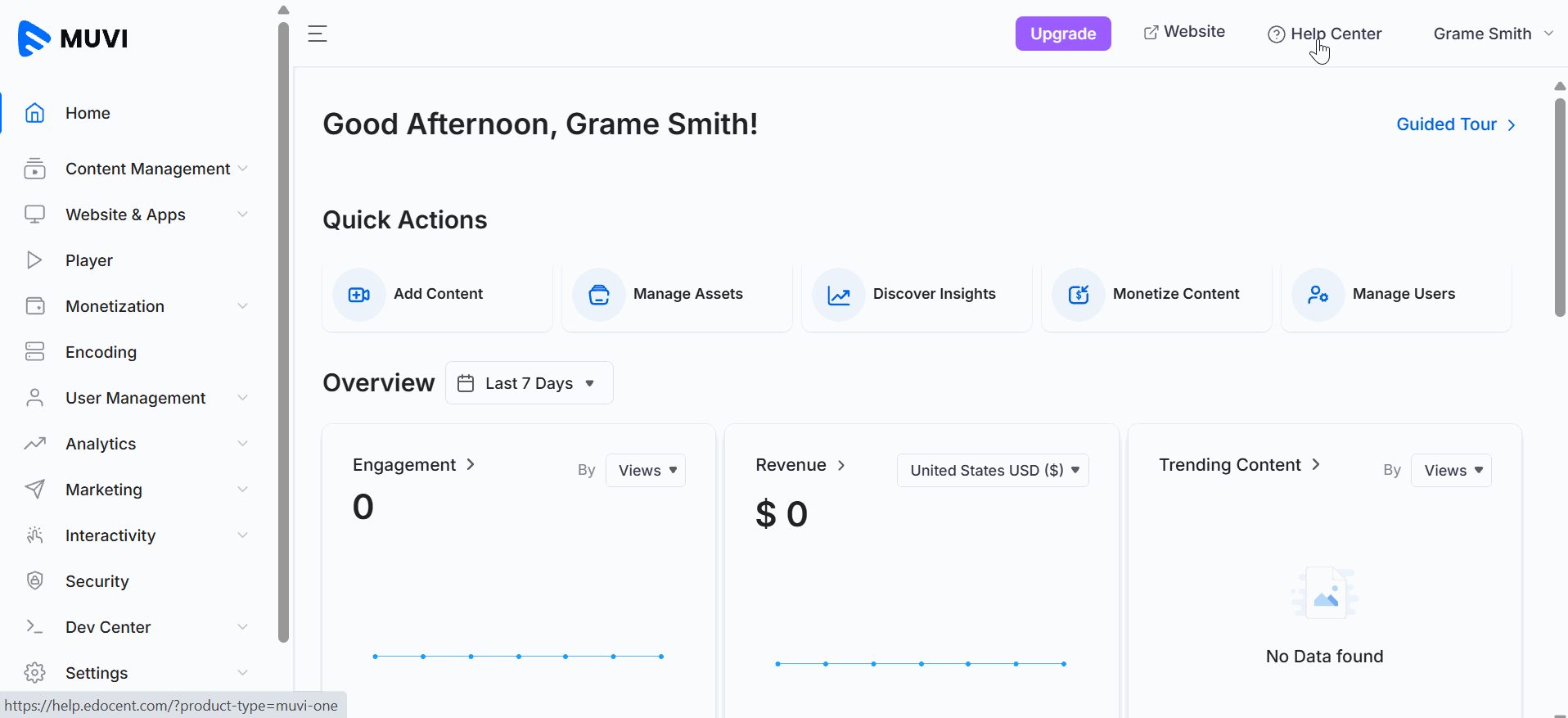Image resolution: width=1568 pixels, height=718 pixels.
Task: Select Player in the sidebar
Action: pos(88,260)
